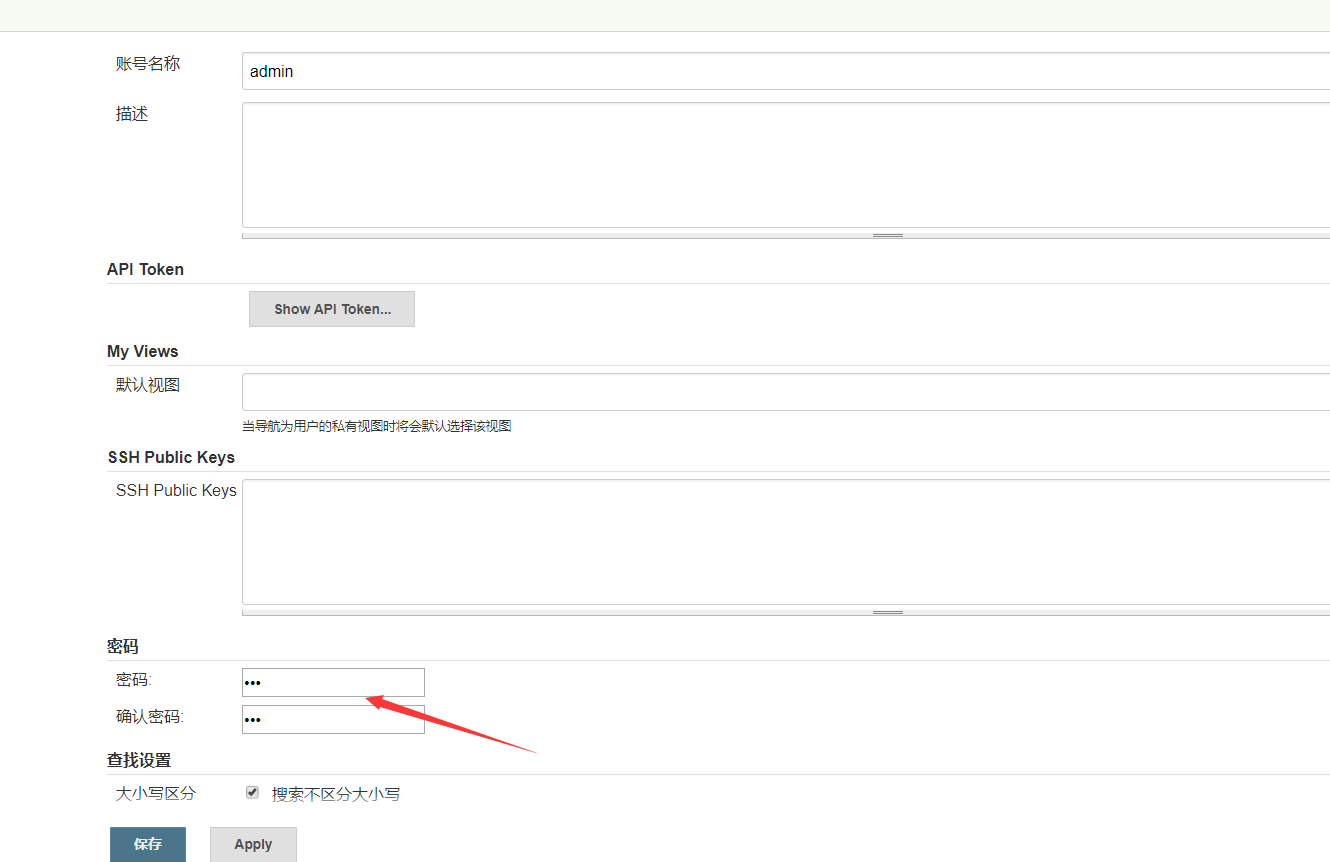Click the 密码 password field with dots
The height and width of the screenshot is (862, 1330).
tap(333, 681)
